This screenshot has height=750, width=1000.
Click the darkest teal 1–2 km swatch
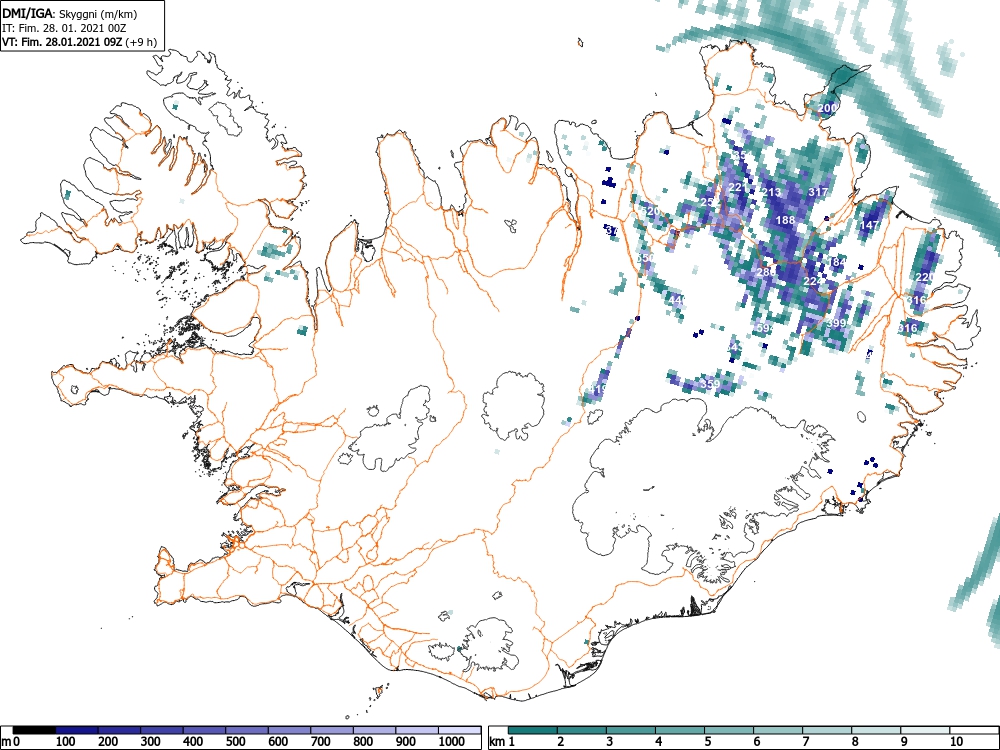pos(533,730)
